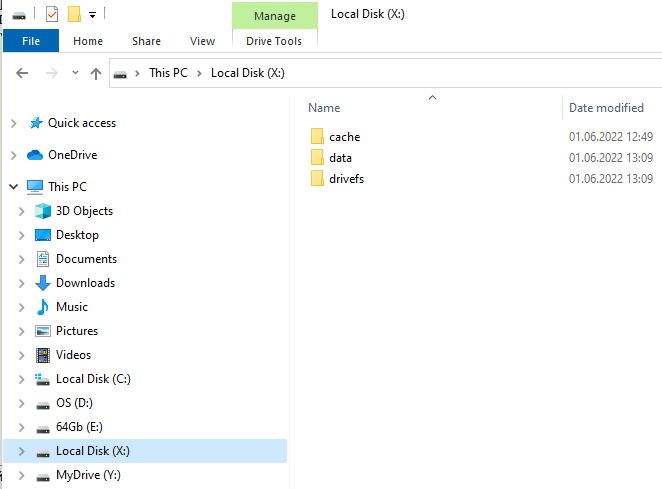This screenshot has height=489, width=662.
Task: Select the drivefs folder icon
Action: 317,179
